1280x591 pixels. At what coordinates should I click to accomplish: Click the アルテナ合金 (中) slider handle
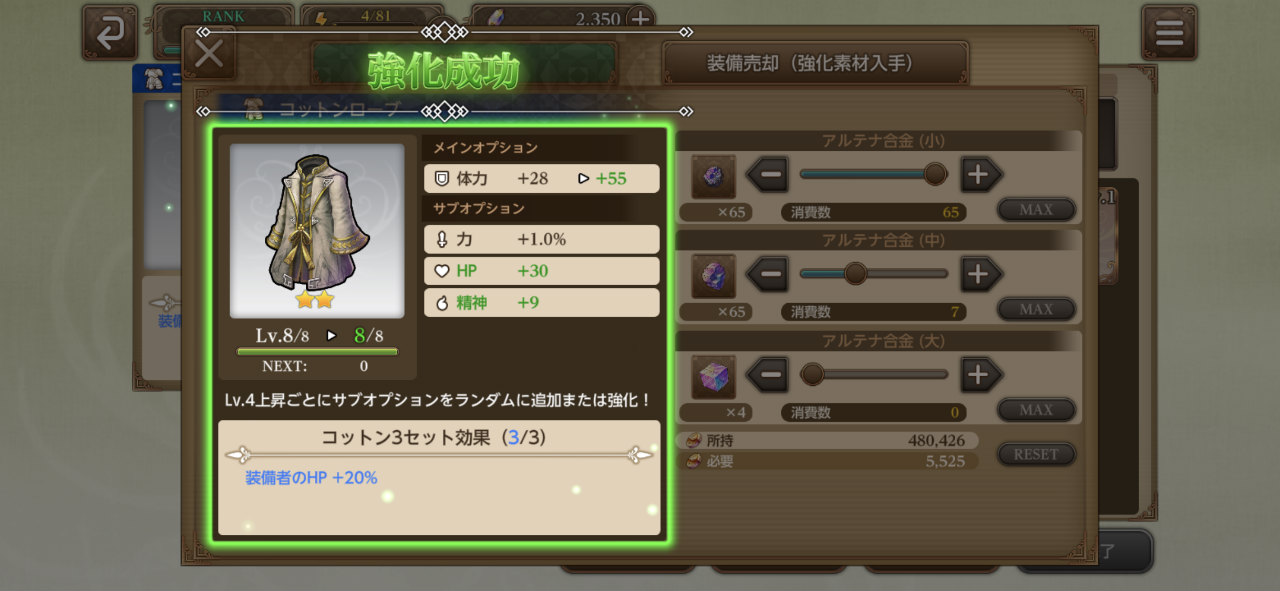(x=855, y=273)
